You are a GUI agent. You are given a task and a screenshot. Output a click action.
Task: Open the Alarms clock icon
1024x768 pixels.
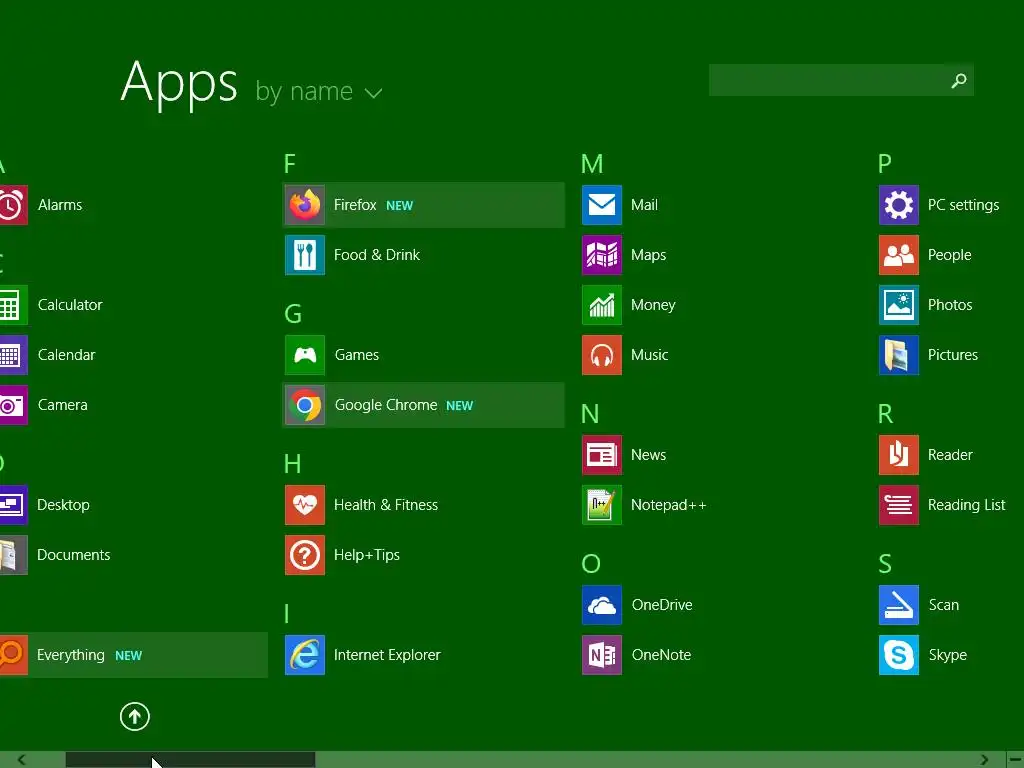13,205
